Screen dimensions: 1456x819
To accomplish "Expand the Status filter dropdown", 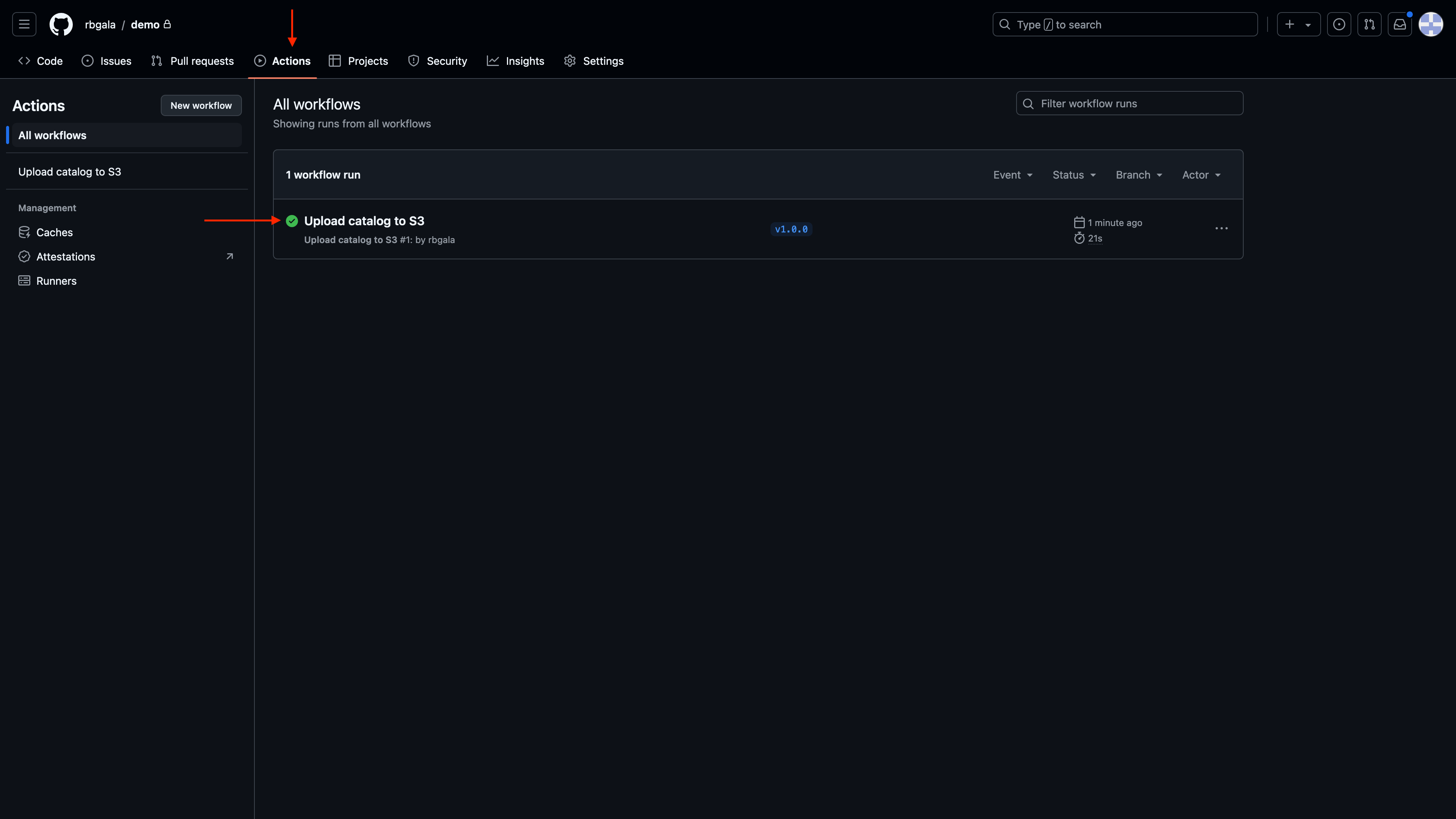I will 1074,175.
